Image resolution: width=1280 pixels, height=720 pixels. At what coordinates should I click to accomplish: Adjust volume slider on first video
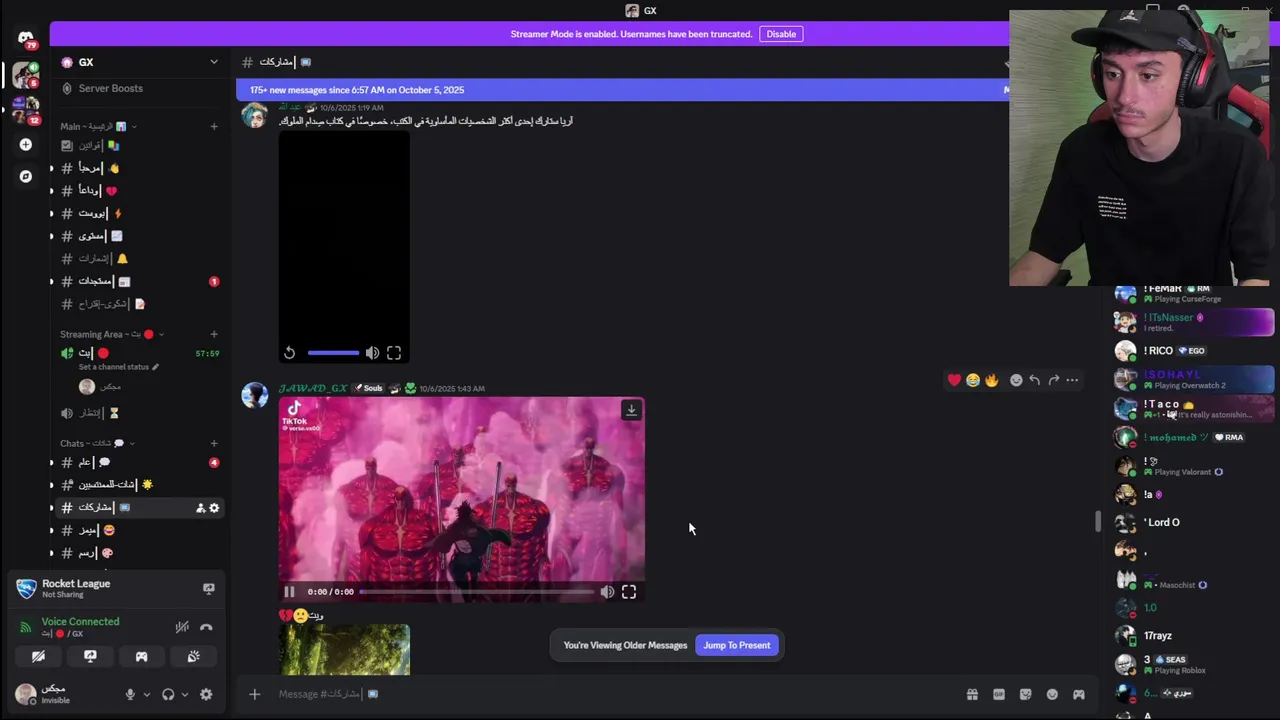(333, 353)
